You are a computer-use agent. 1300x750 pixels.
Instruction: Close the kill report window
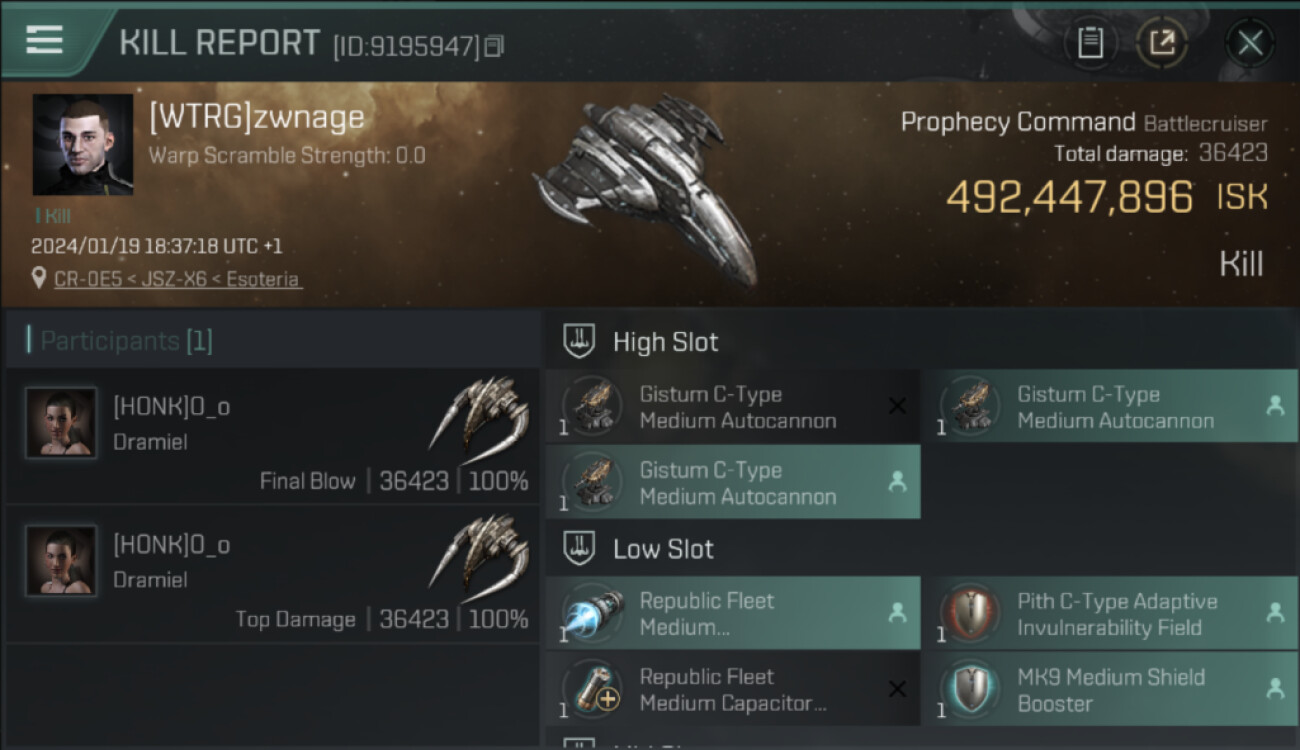[x=1250, y=43]
